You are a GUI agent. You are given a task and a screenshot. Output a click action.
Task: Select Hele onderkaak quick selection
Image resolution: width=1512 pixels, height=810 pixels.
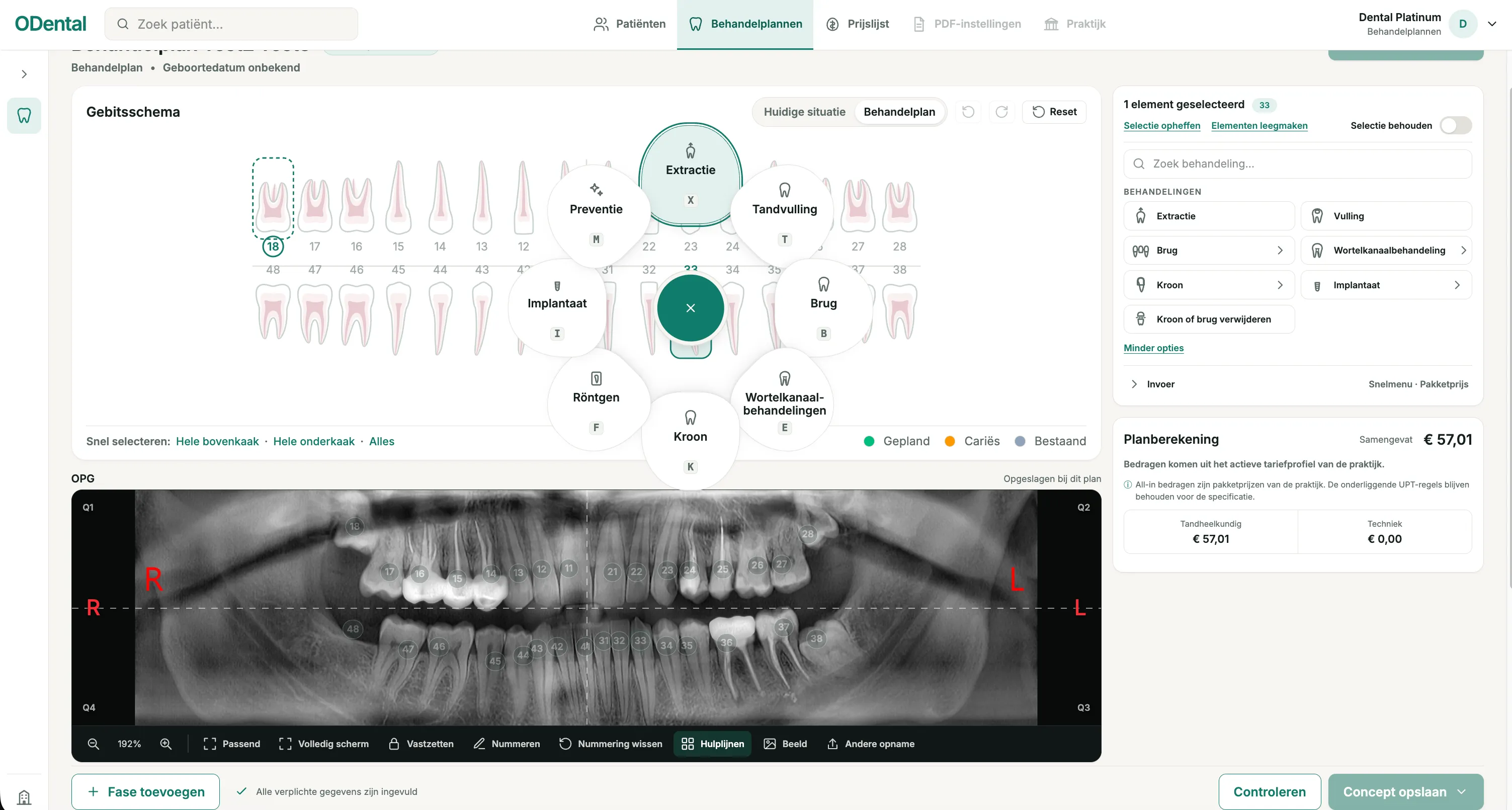coord(313,441)
